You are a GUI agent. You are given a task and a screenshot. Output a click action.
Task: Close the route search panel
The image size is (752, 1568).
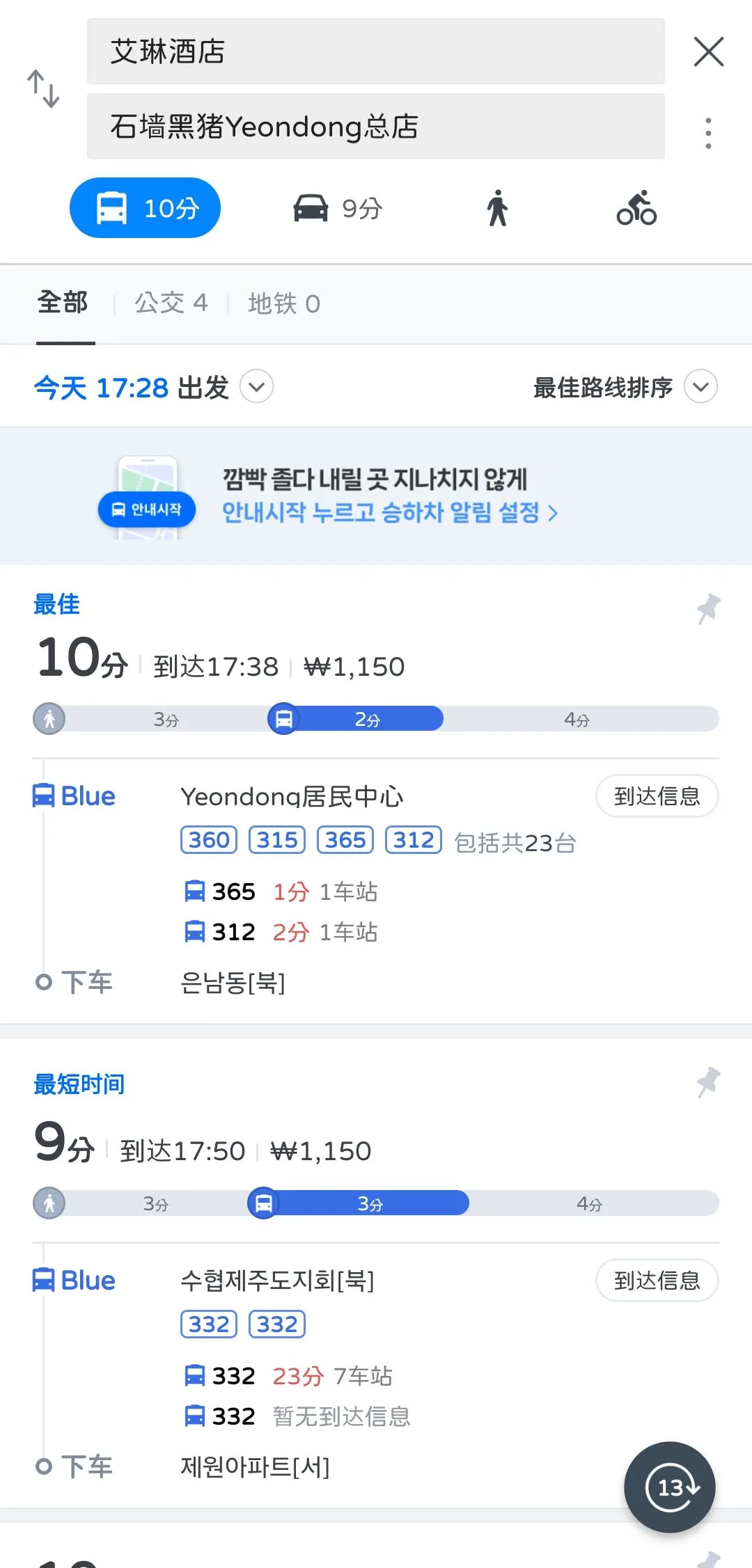(x=708, y=52)
